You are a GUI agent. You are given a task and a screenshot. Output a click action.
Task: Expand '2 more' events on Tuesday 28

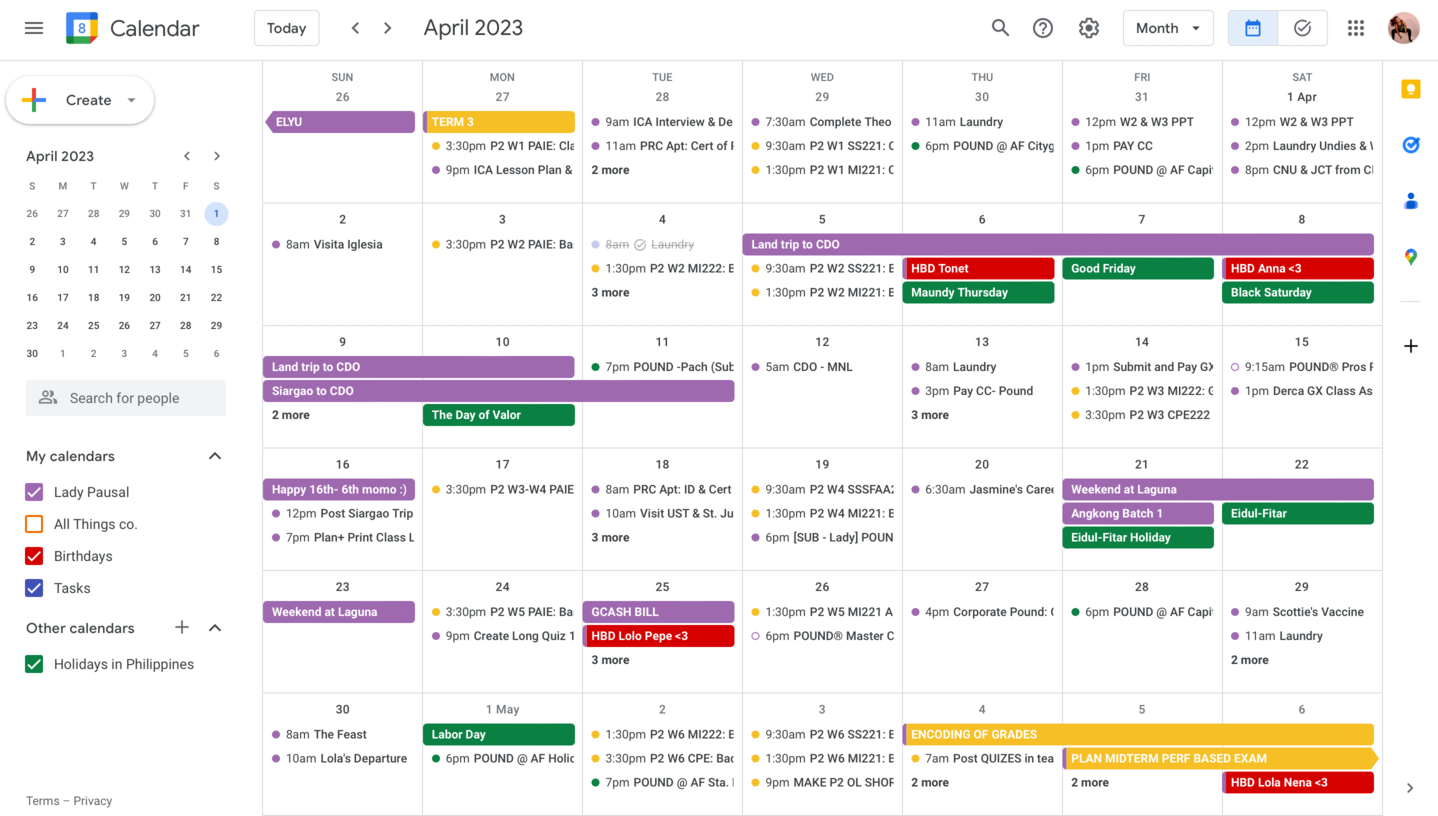tap(610, 170)
